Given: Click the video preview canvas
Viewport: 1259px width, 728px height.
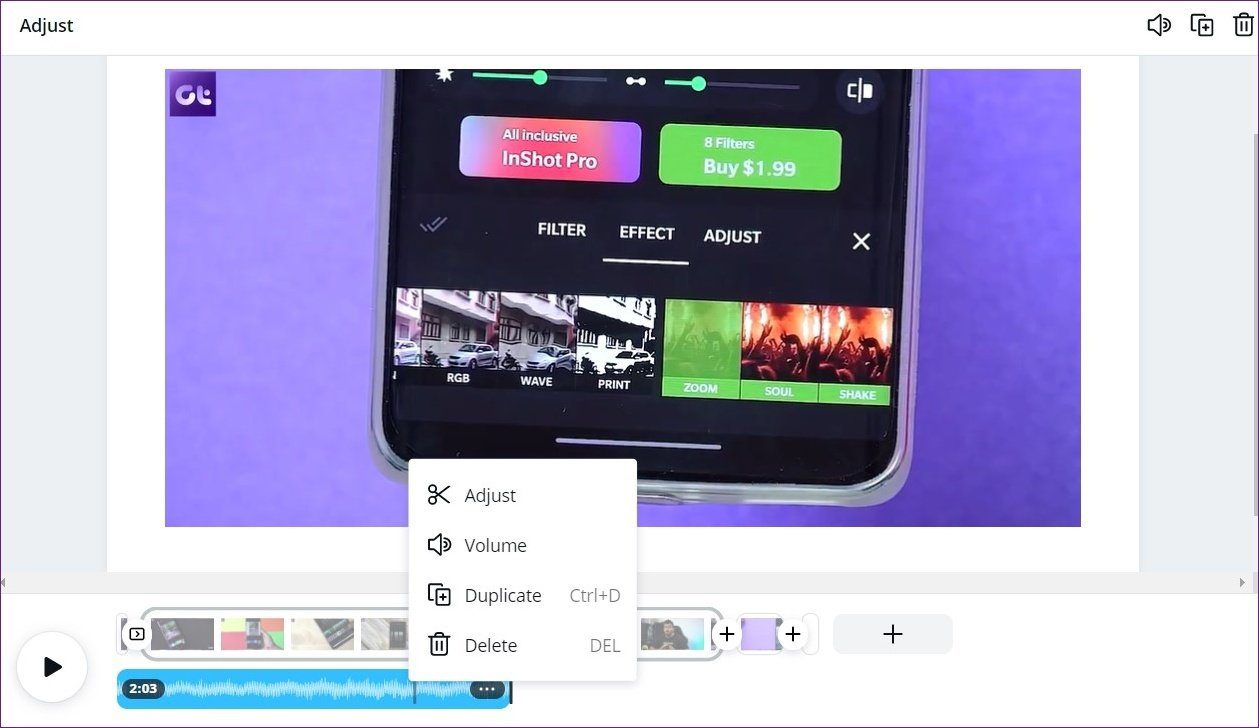Looking at the screenshot, I should [x=623, y=298].
